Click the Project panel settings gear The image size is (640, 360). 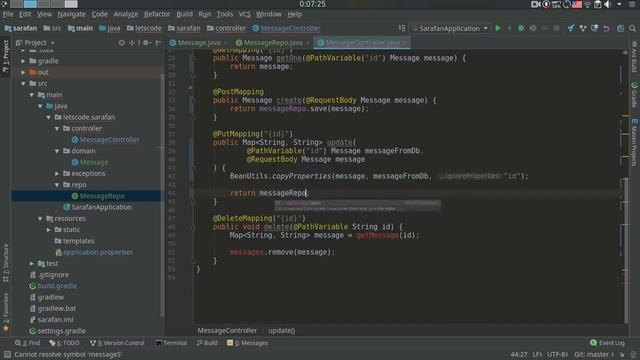(146, 42)
